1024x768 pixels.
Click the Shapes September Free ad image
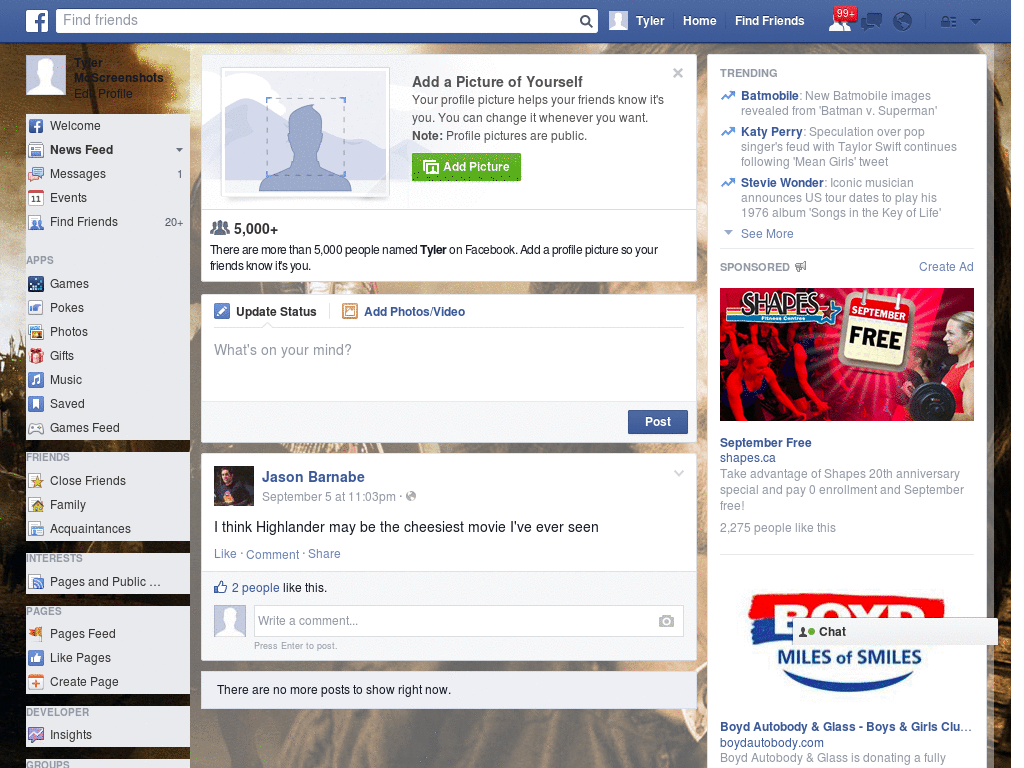click(x=846, y=355)
